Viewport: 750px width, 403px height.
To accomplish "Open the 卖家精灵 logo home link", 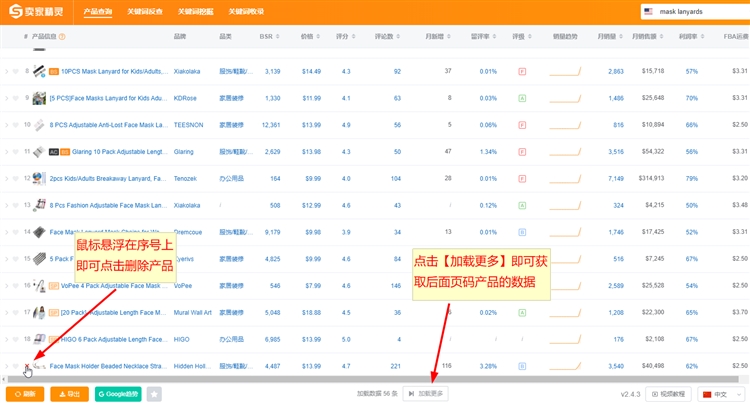I will click(x=36, y=11).
